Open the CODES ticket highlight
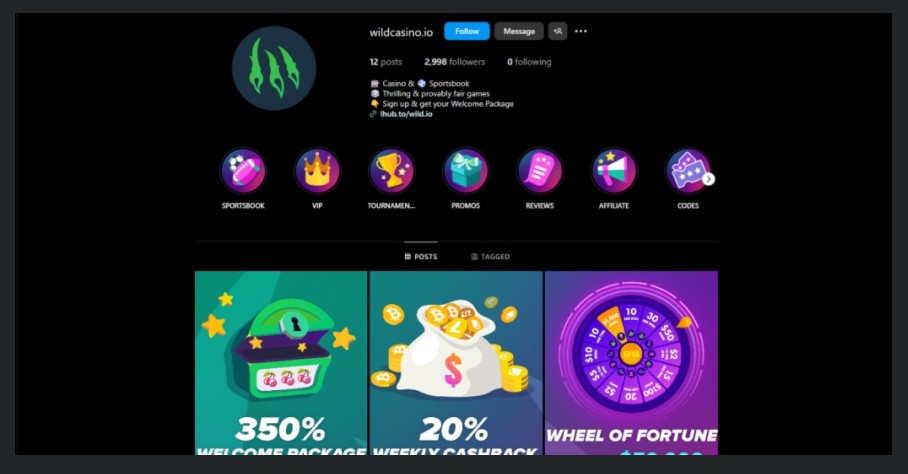Screen dimensions: 908x474 688,171
